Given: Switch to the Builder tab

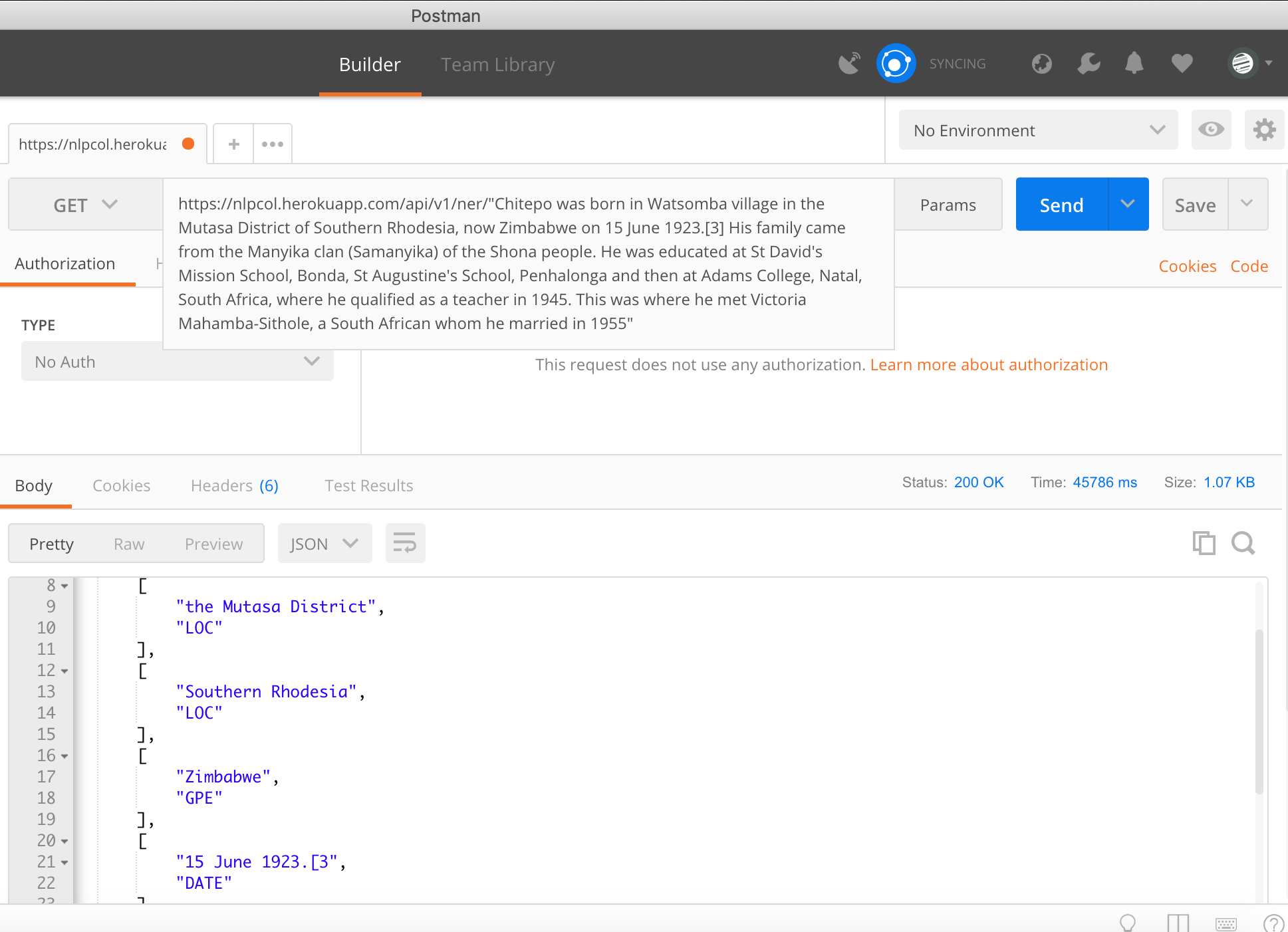Looking at the screenshot, I should click(370, 64).
